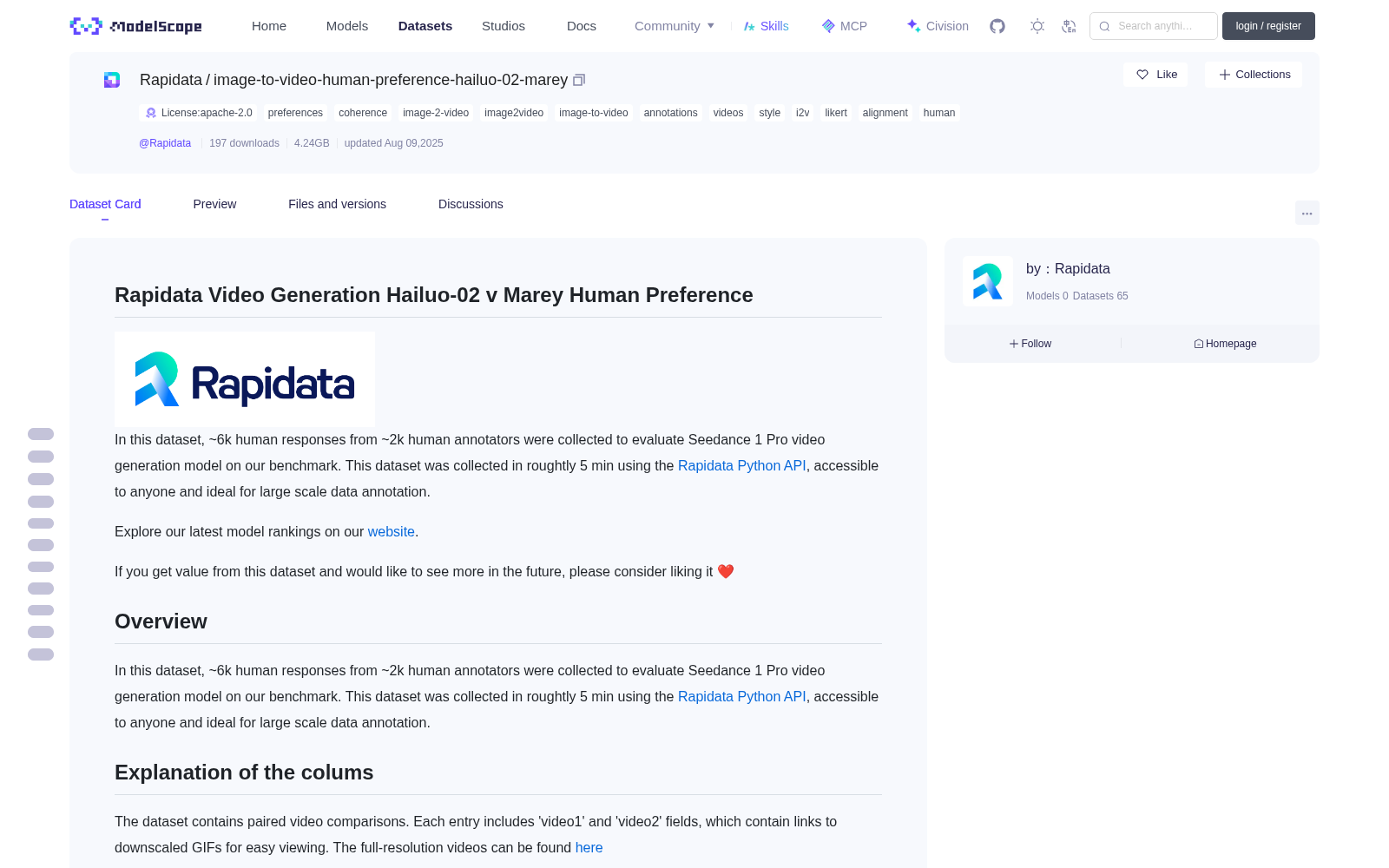The width and height of the screenshot is (1389, 868).
Task: Click 'Datasets 65' in the author card
Action: (x=1101, y=296)
